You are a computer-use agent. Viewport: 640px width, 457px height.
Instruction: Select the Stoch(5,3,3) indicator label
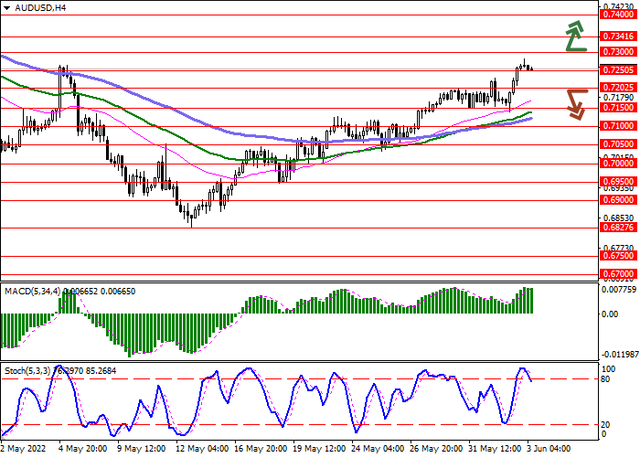coord(29,370)
